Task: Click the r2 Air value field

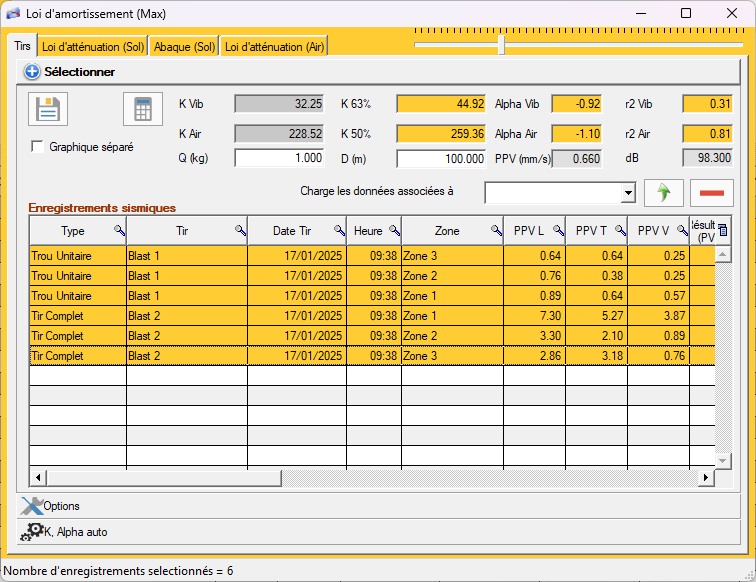Action: pos(708,134)
